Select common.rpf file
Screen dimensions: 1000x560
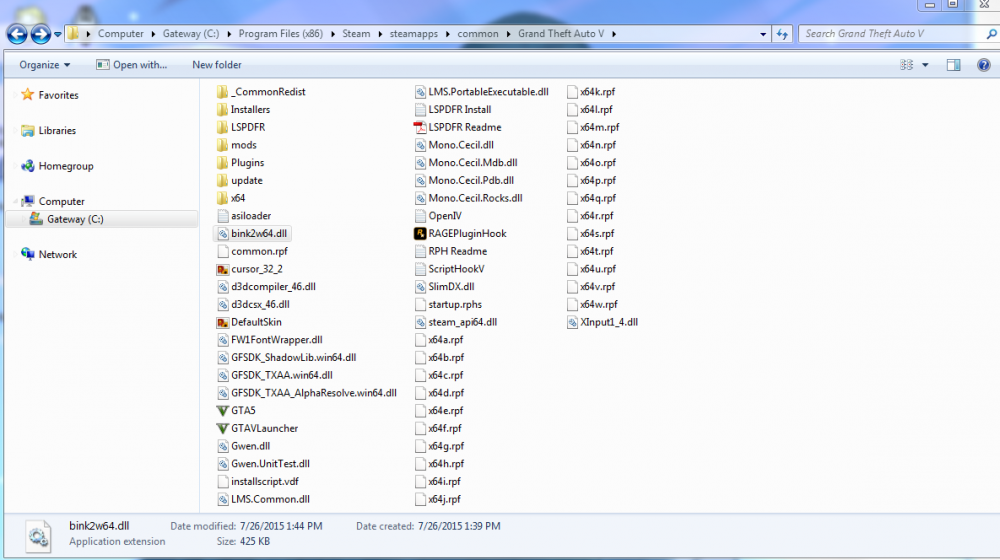click(253, 251)
